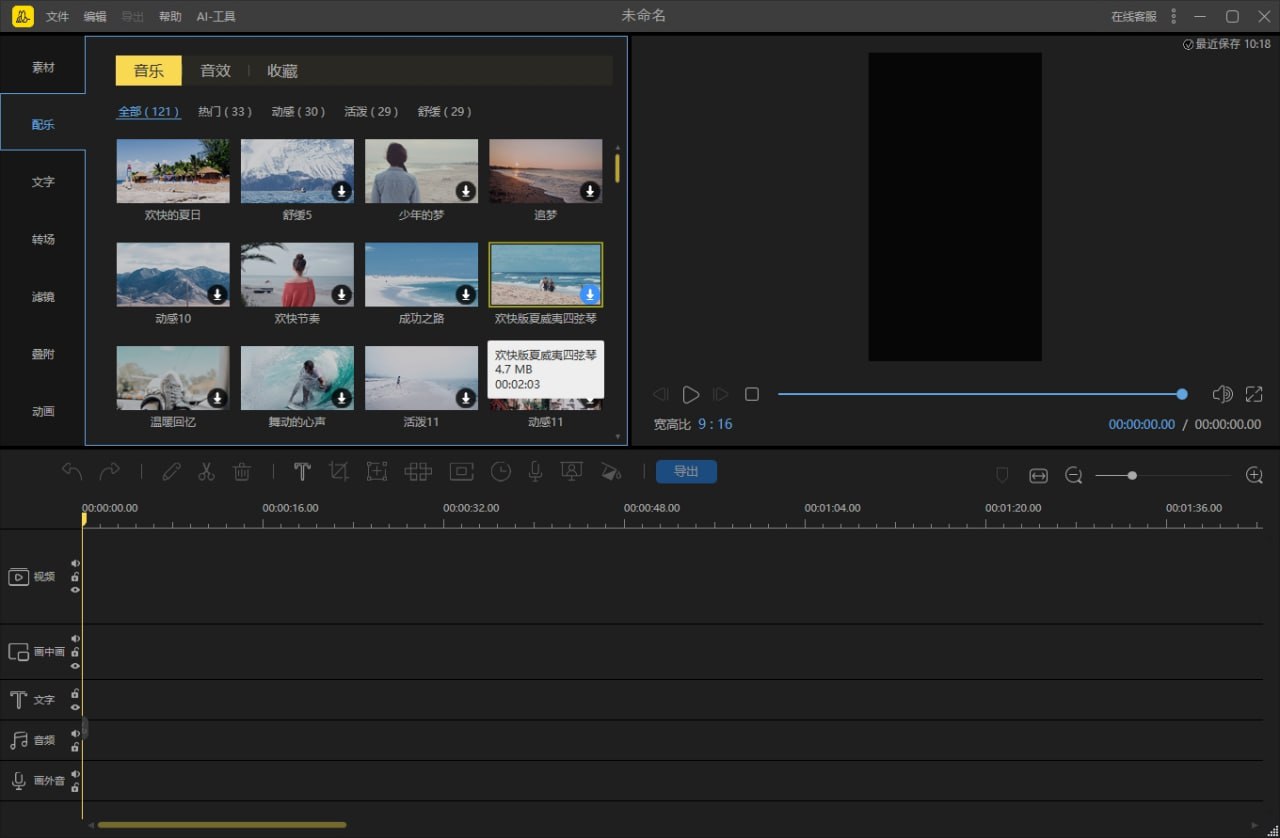Screen dimensions: 1280x838
Task: Click the undo arrow icon
Action: tap(72, 472)
